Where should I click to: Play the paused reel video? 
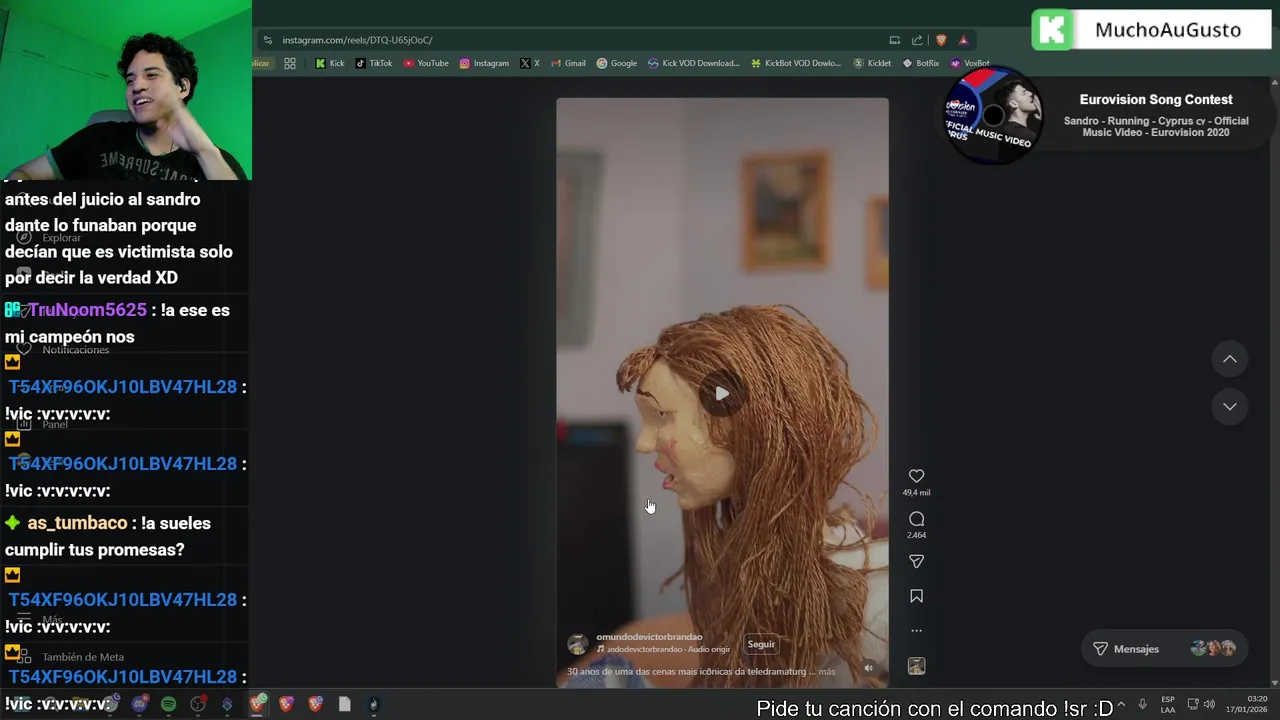pyautogui.click(x=722, y=394)
